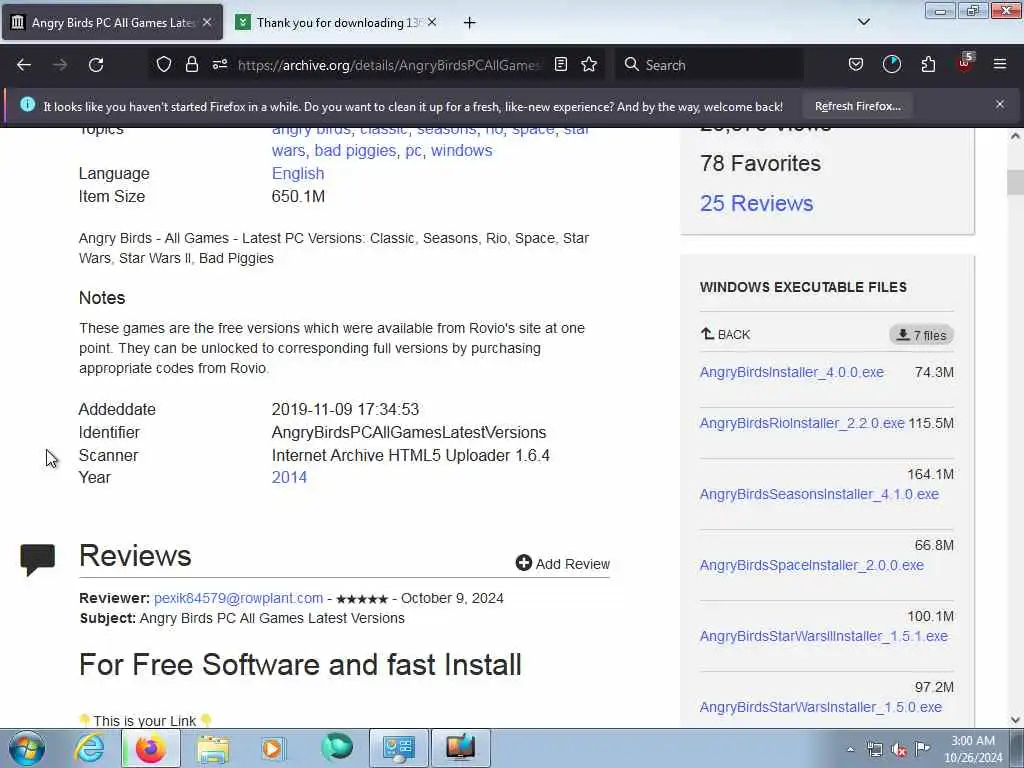
Task: List all tabs dropdown chevron
Action: coord(864,22)
